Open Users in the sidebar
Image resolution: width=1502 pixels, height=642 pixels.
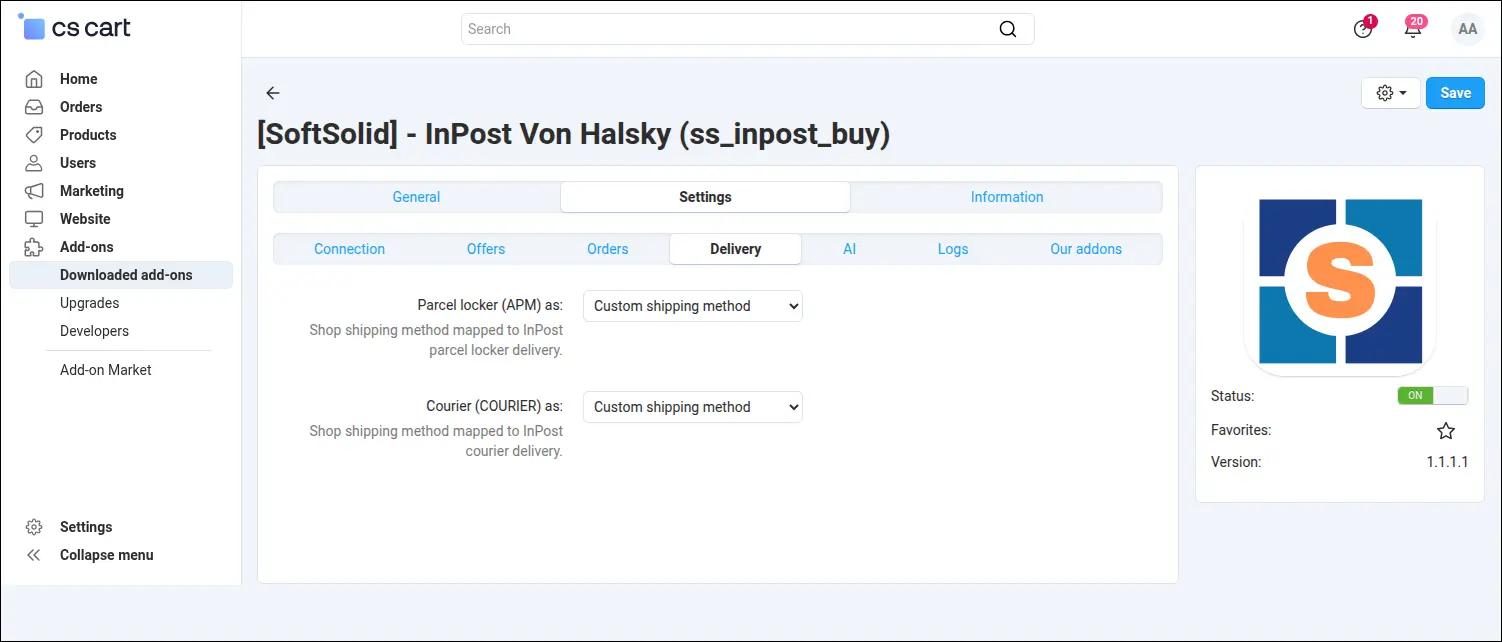(78, 163)
